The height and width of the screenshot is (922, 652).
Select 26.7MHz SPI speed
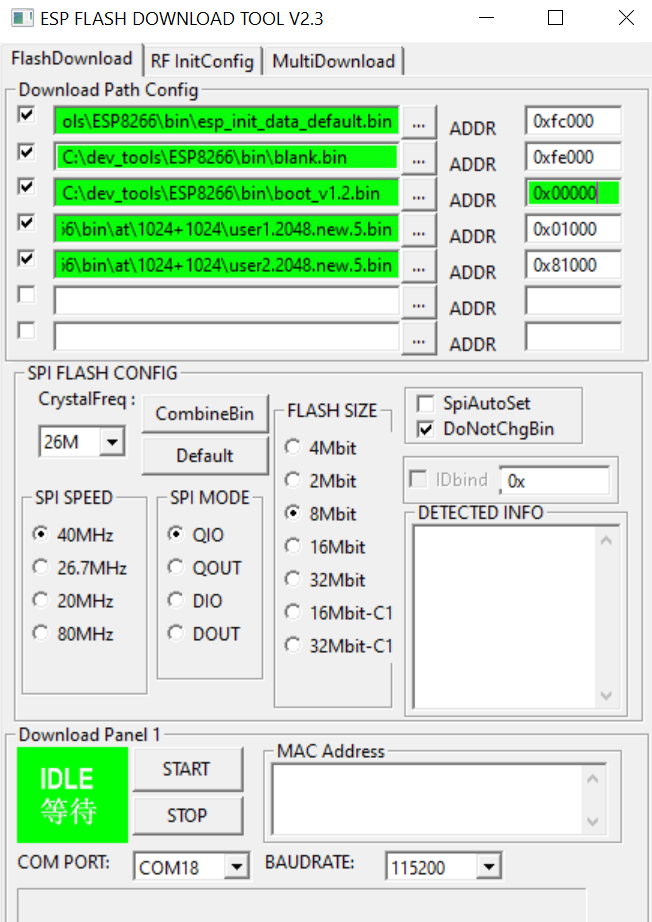80,567
